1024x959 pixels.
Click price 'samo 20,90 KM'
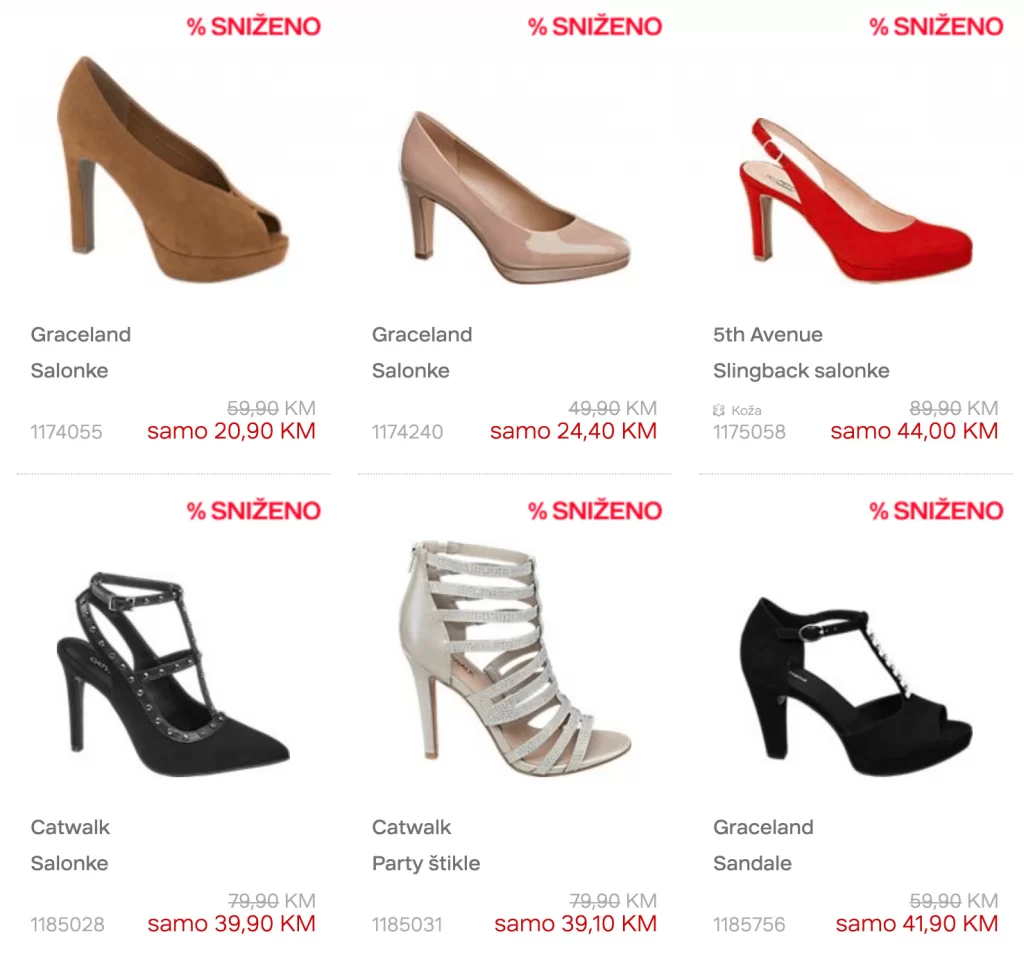pos(231,431)
